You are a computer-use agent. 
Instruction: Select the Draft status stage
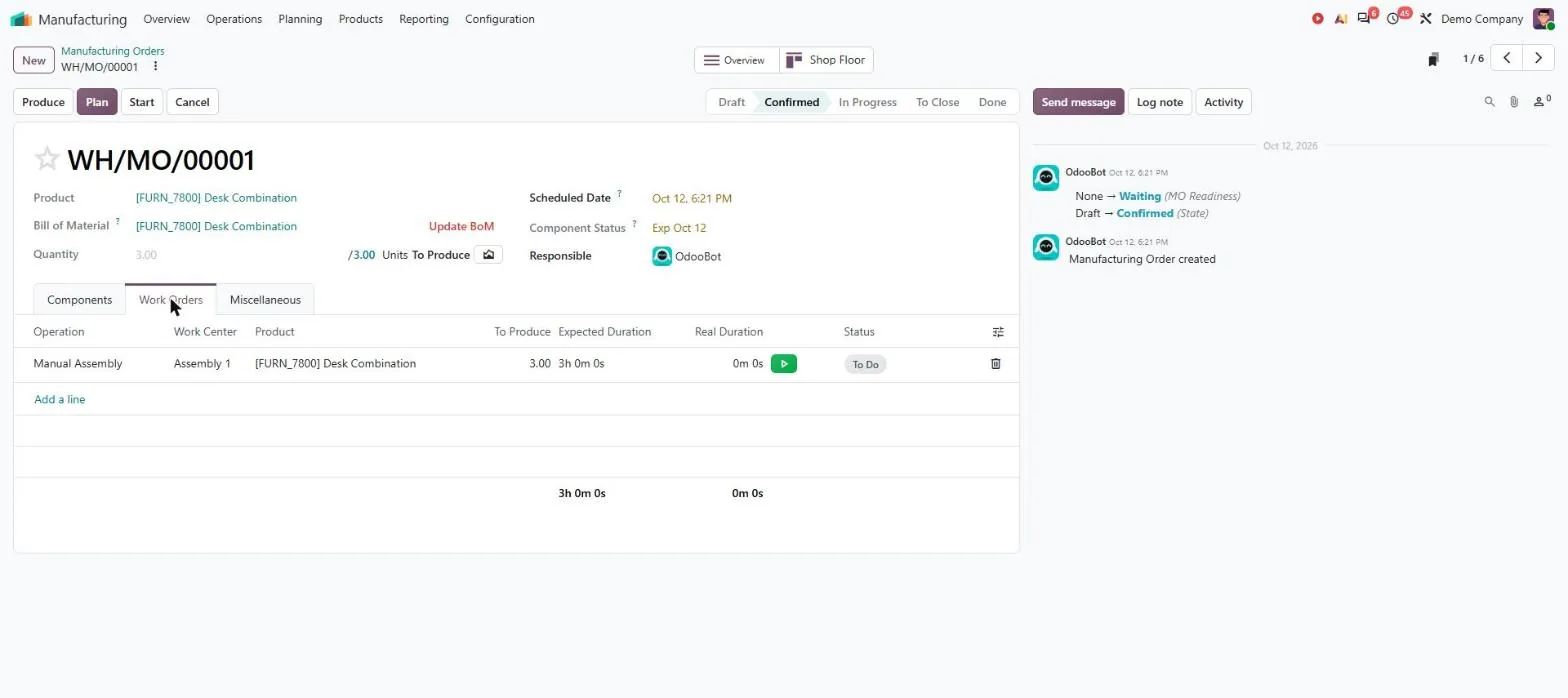[x=731, y=102]
